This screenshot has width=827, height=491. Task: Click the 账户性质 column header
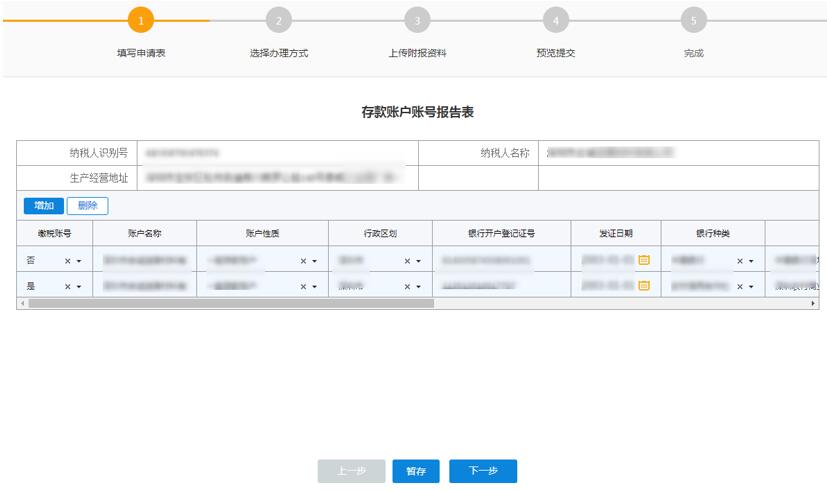click(x=262, y=233)
